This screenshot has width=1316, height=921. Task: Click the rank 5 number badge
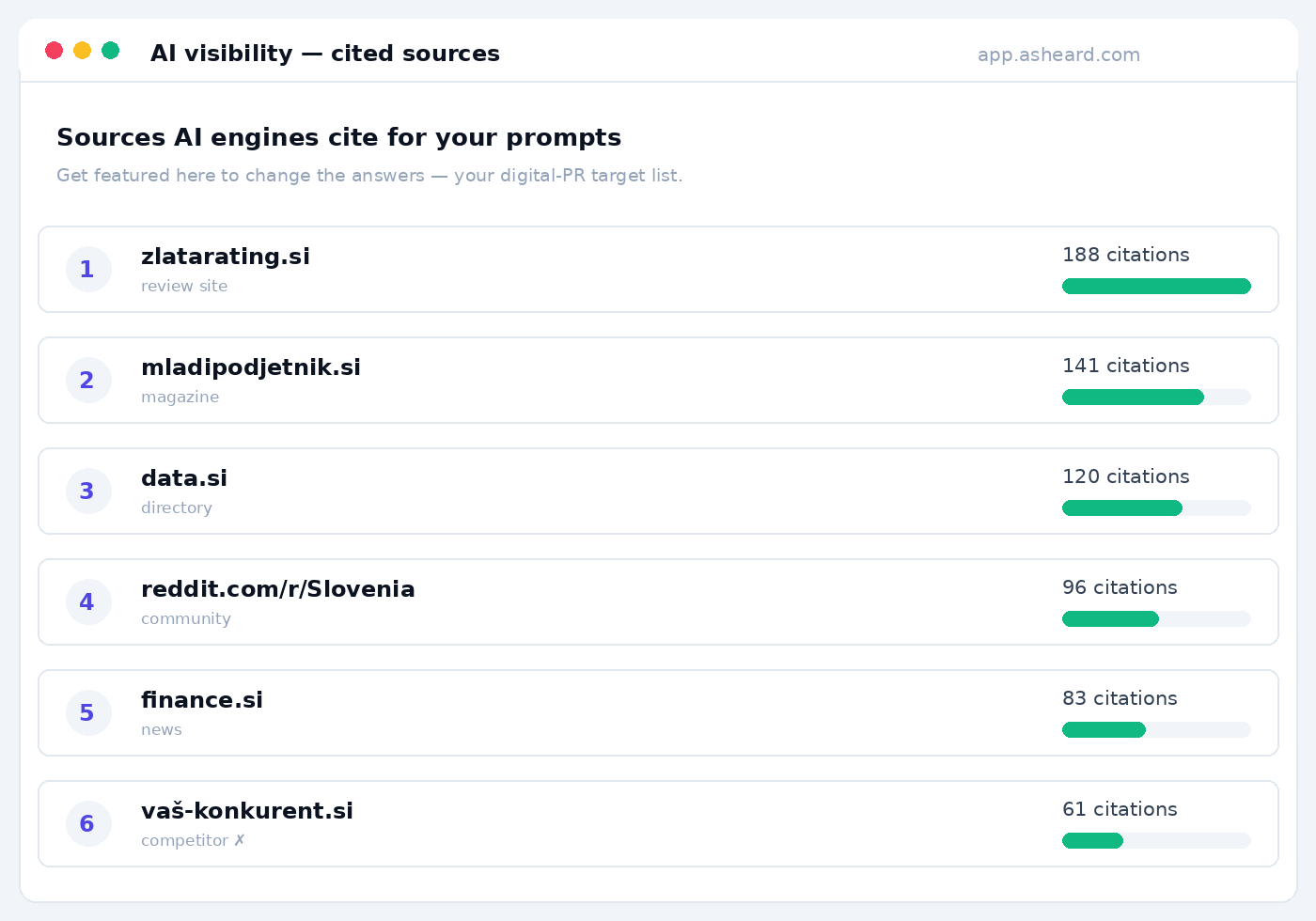(x=88, y=713)
